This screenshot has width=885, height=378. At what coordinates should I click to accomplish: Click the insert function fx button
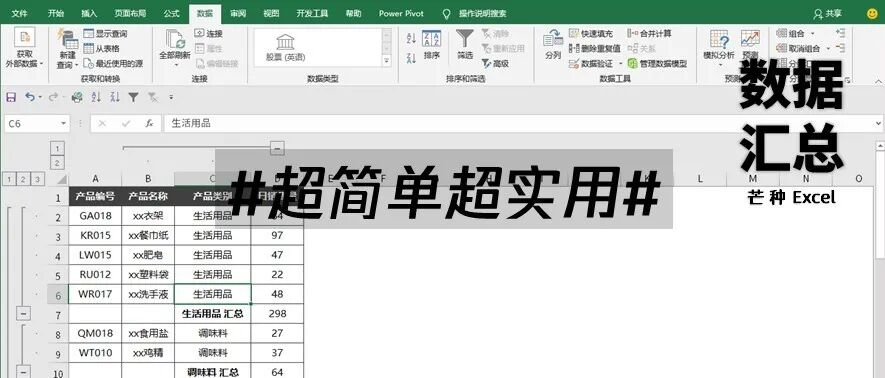[149, 124]
